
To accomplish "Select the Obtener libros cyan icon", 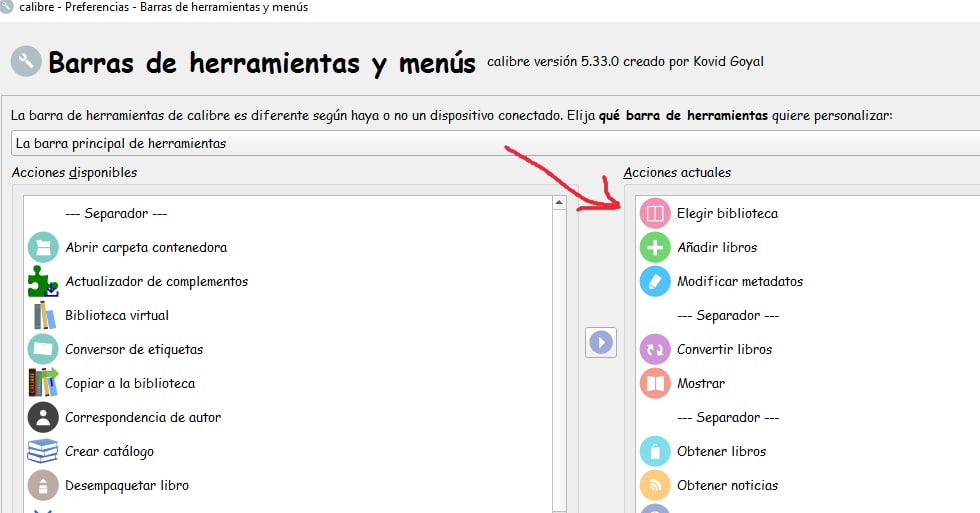I will point(654,451).
